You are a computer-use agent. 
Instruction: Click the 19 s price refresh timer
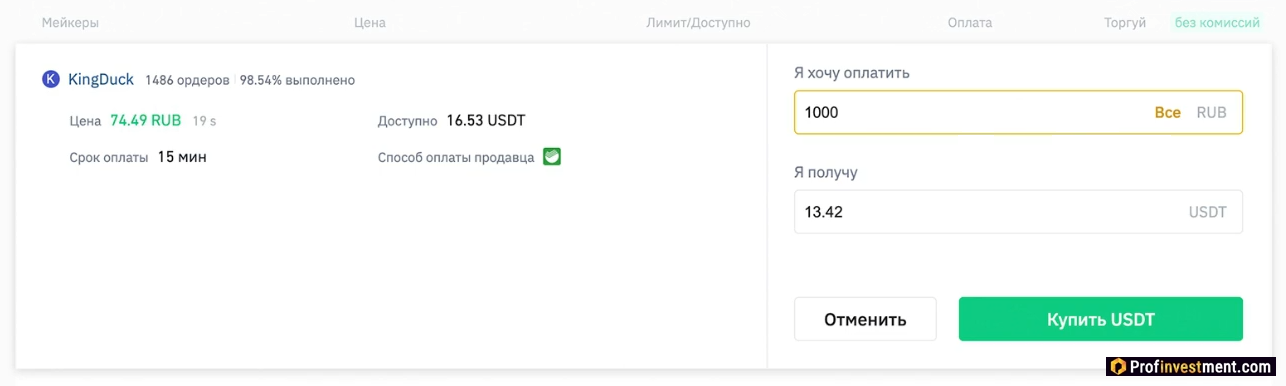point(204,121)
